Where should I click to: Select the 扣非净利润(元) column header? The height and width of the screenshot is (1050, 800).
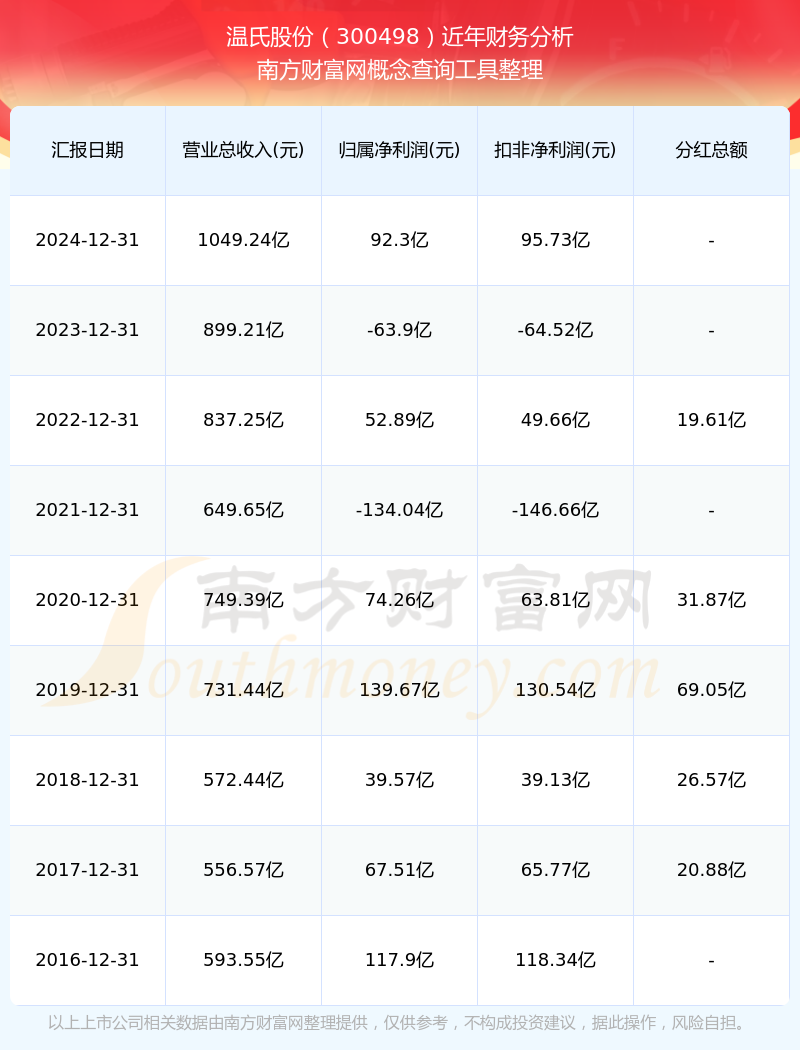(x=556, y=150)
